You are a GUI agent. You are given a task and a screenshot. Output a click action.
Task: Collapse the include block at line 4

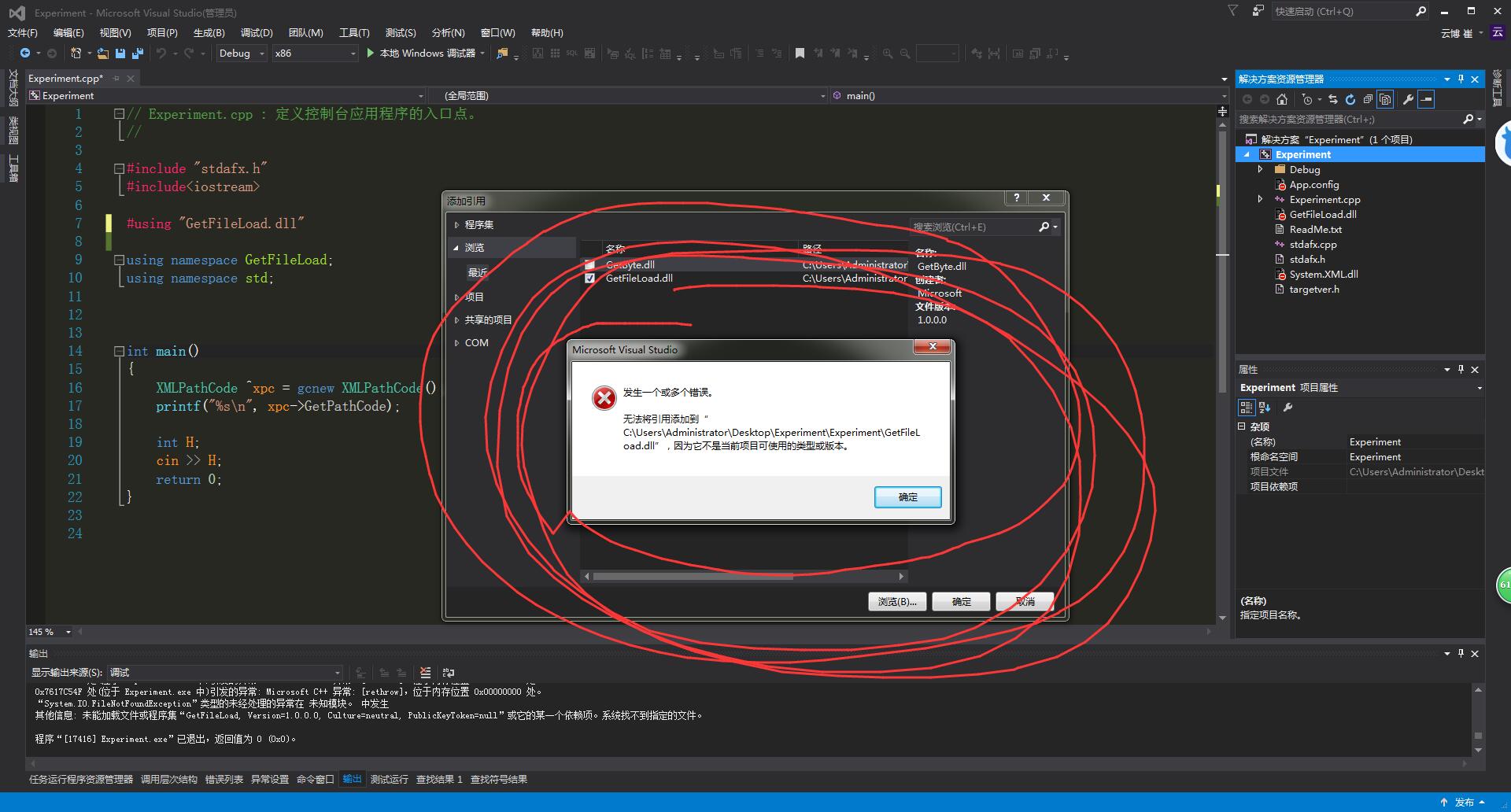(x=119, y=168)
